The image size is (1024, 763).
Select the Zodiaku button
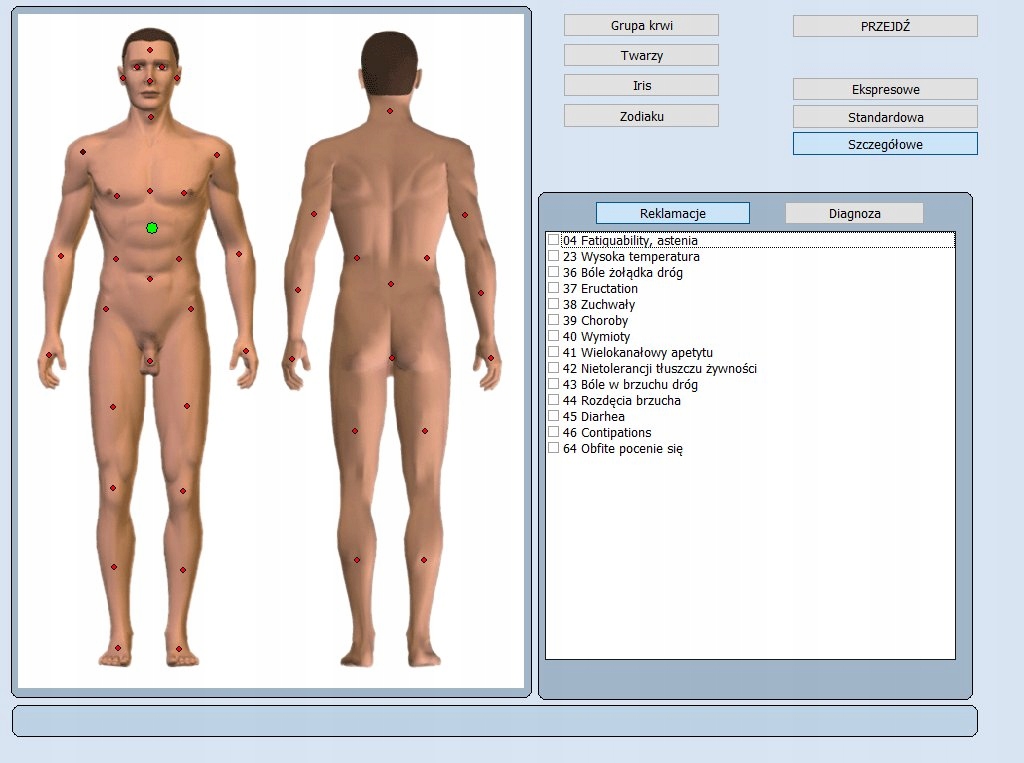[x=641, y=116]
